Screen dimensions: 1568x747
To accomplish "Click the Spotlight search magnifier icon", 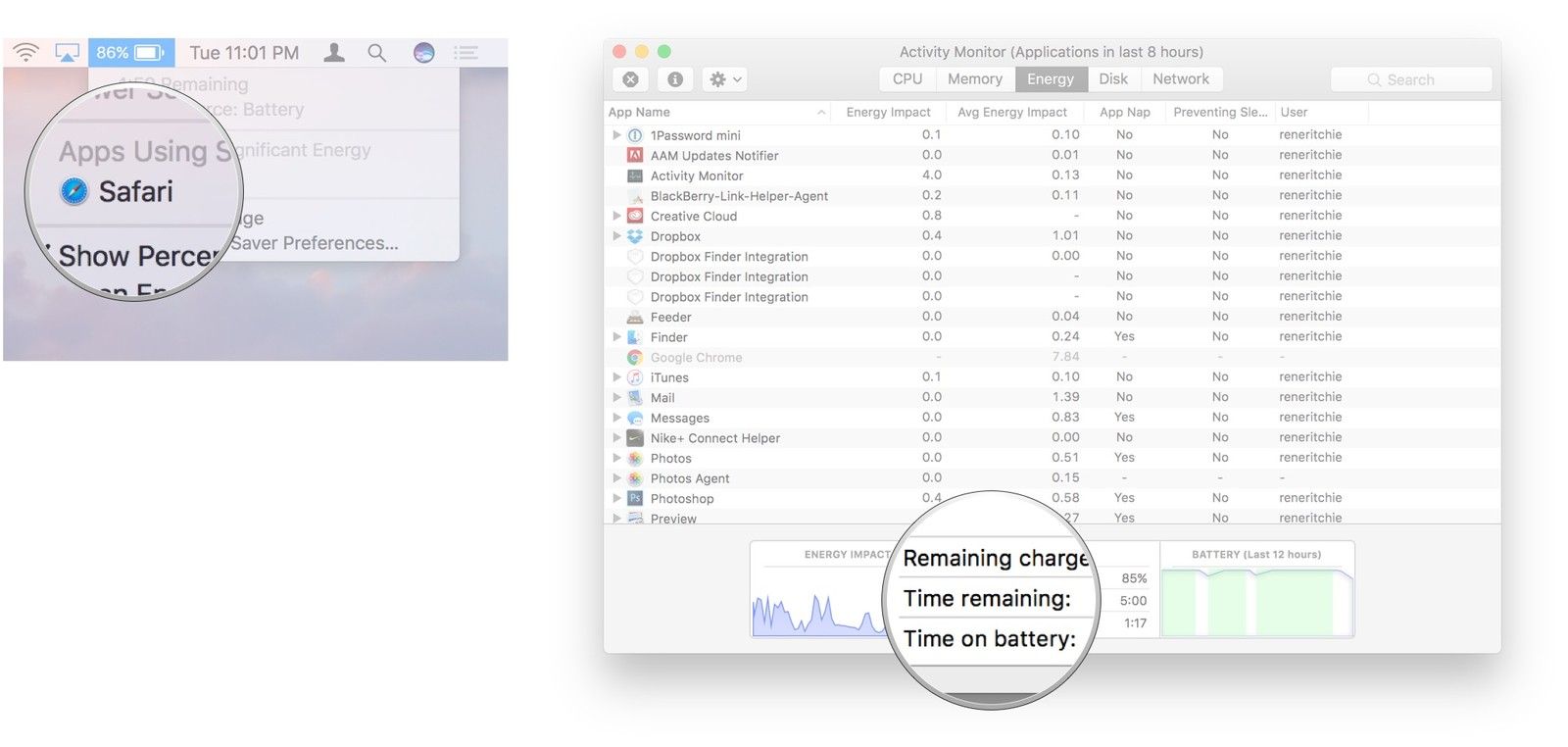I will pos(376,53).
